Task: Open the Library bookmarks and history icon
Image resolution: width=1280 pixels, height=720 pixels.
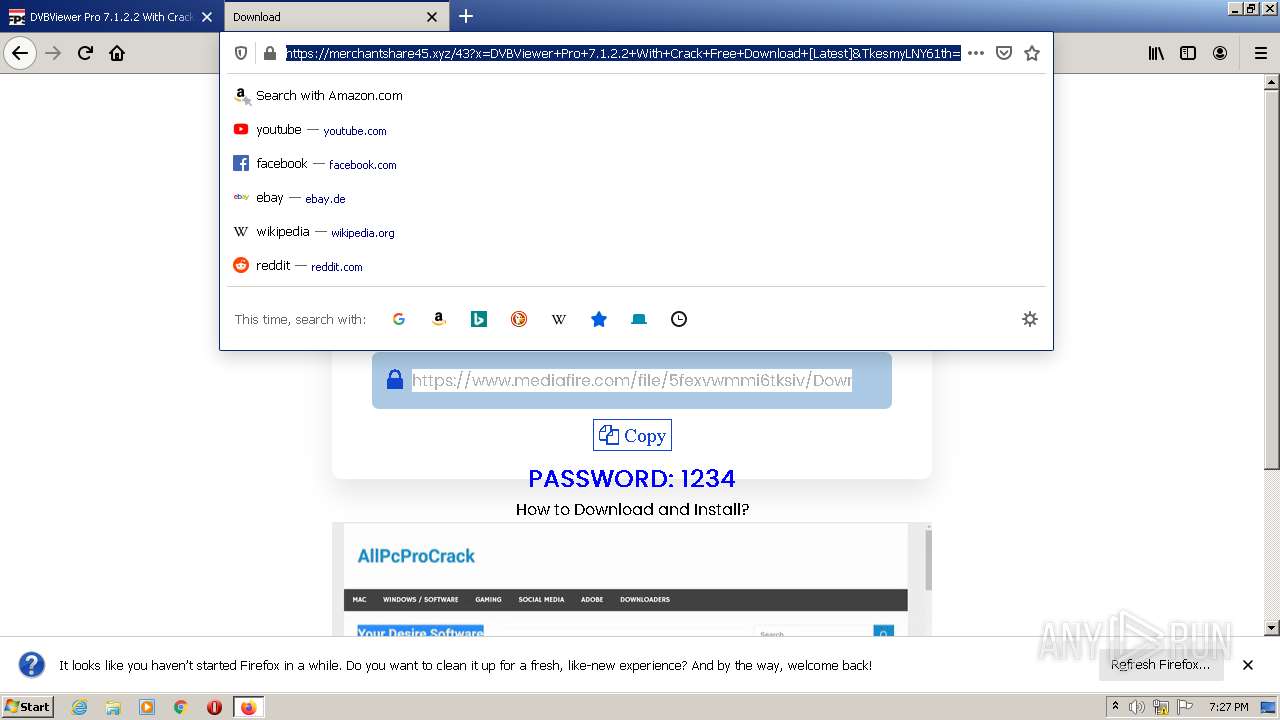Action: coord(1156,53)
